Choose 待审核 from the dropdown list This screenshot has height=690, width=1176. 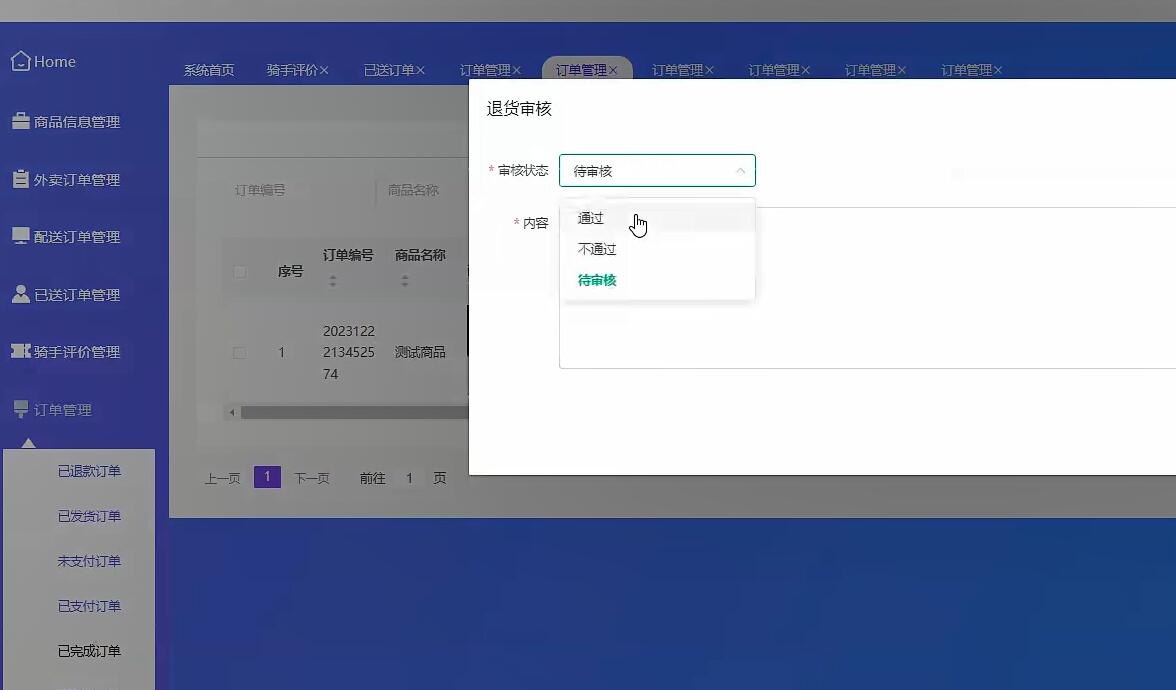tap(658, 280)
